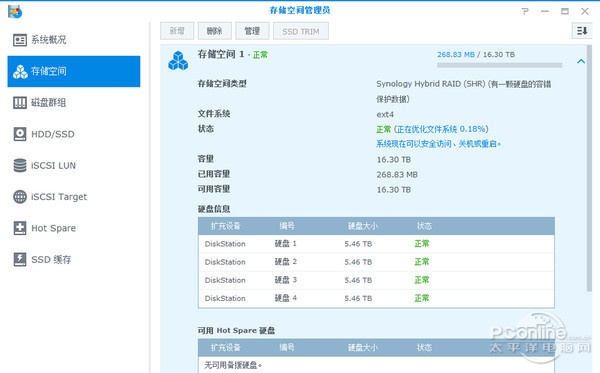600x373 pixels.
Task: Click 正常 status of 硬盘 3
Action: (422, 280)
